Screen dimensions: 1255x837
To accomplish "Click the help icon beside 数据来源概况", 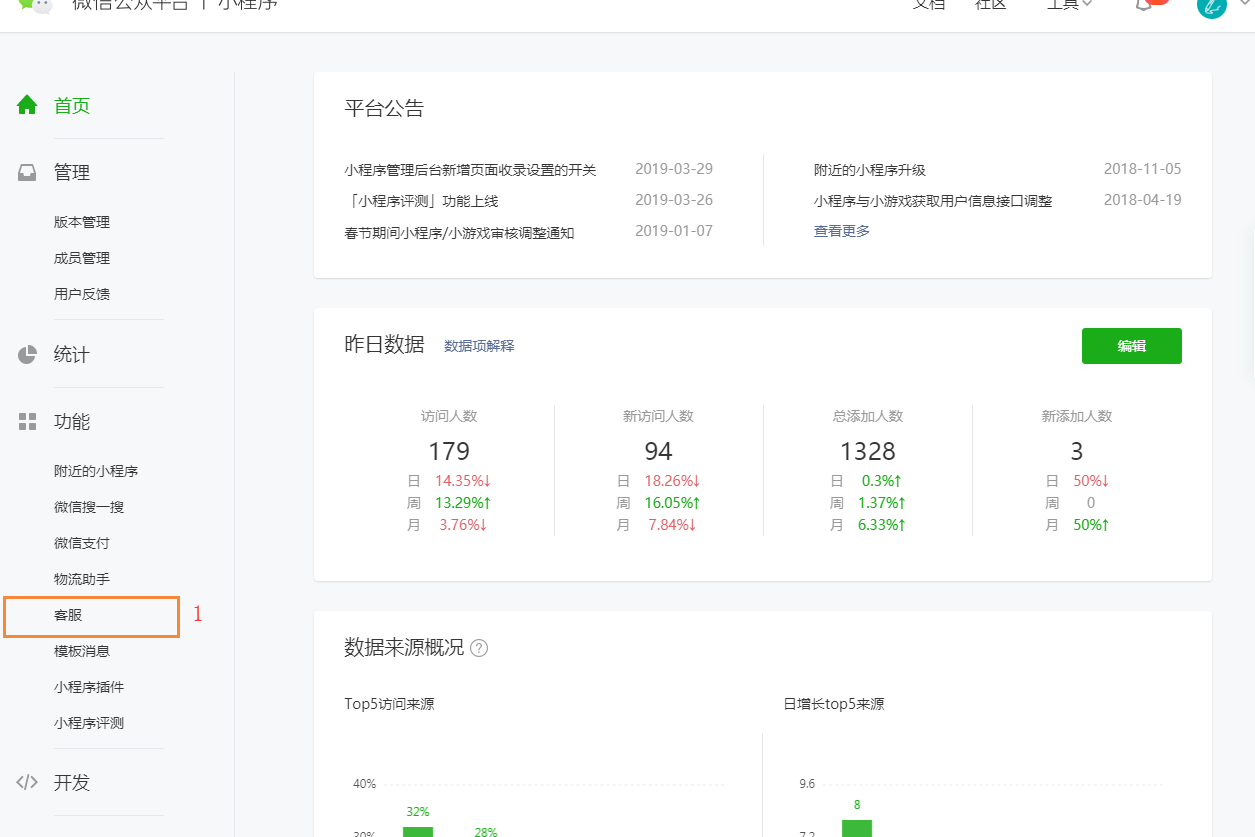I will coord(479,648).
